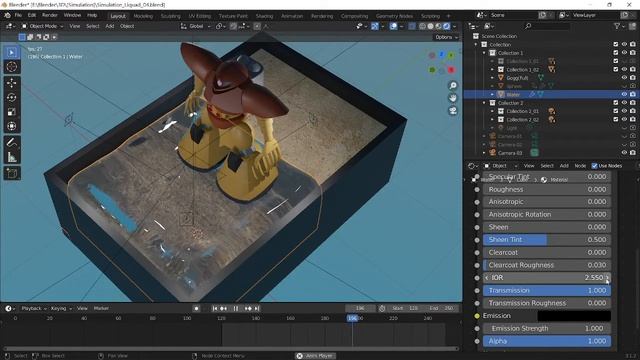Click the Blender logo menu icon
640x360 pixels.
(7, 15)
